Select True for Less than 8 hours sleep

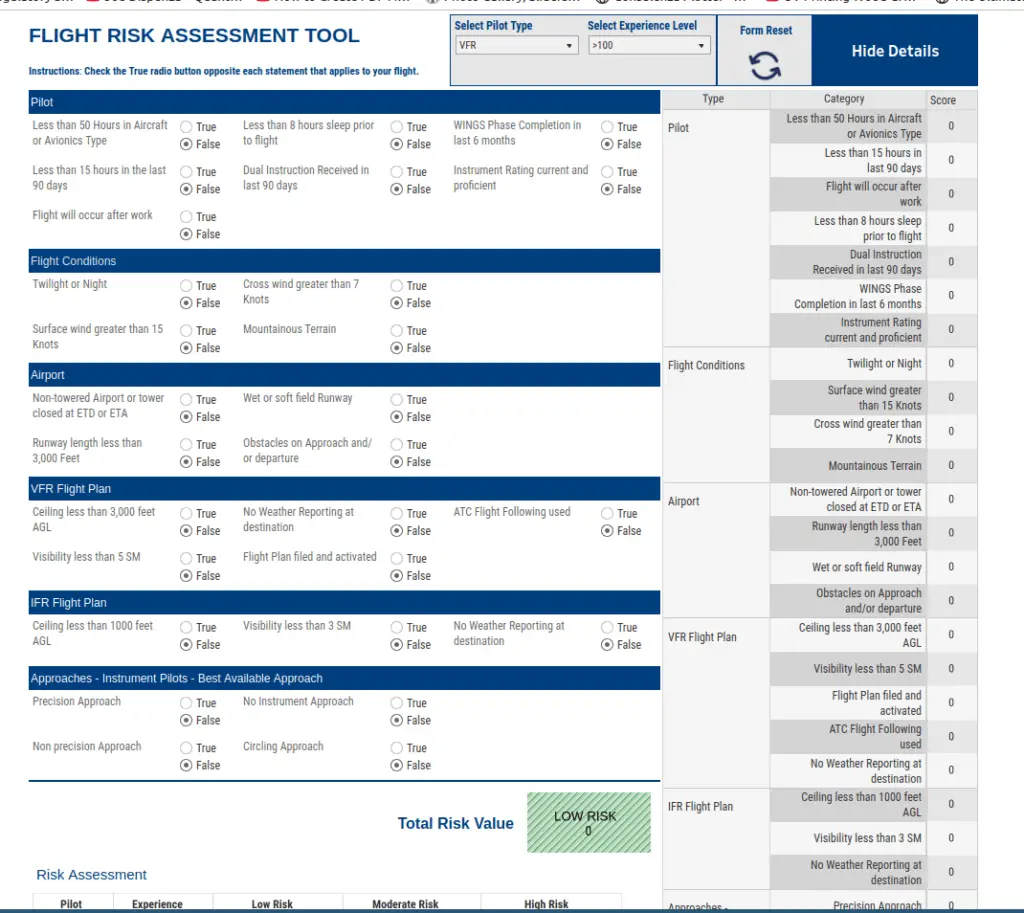pyautogui.click(x=397, y=127)
